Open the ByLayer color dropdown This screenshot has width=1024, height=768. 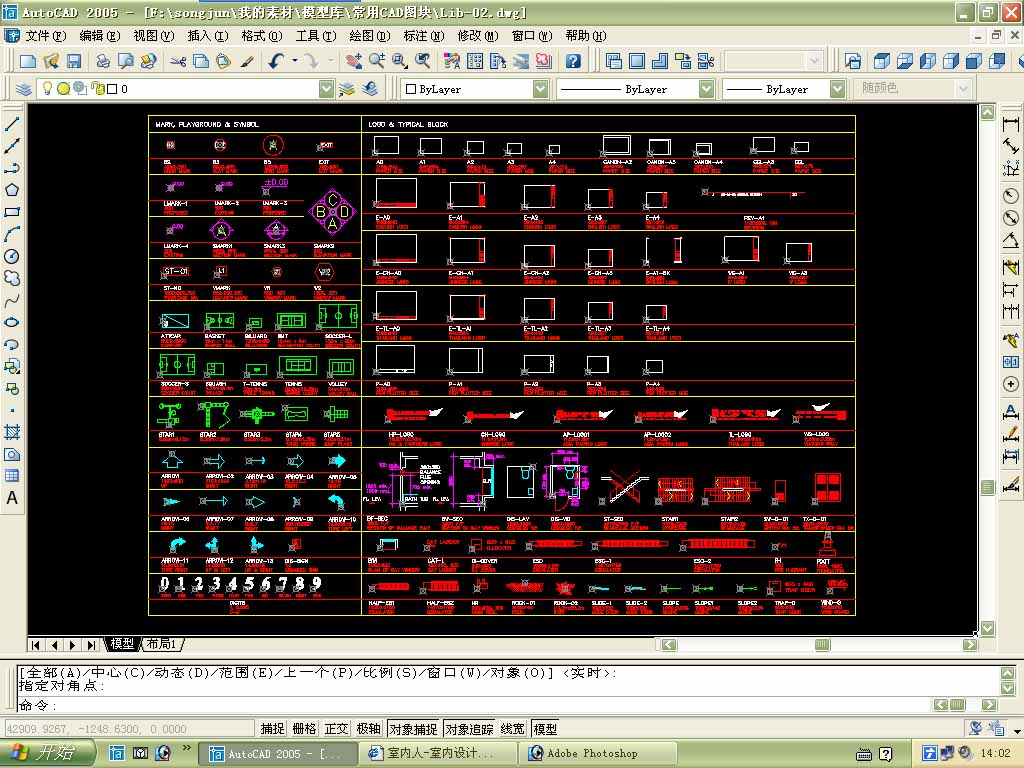tap(540, 89)
